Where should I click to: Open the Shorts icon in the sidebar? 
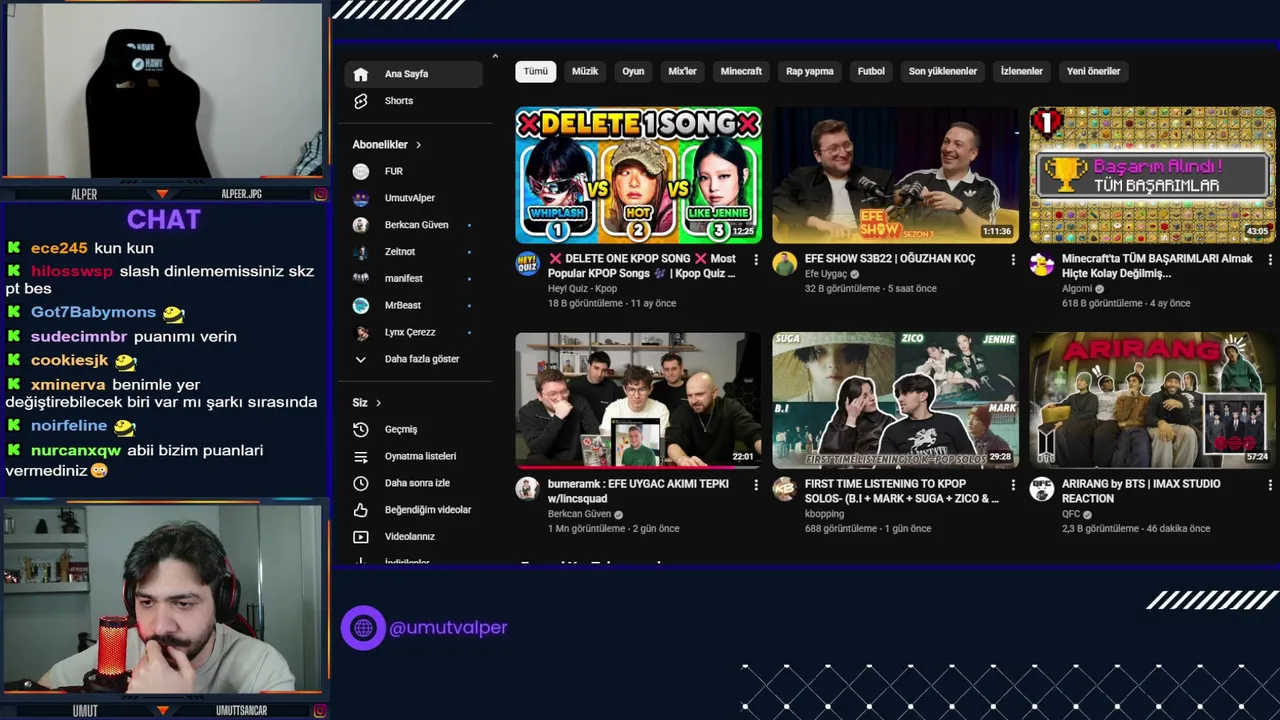point(361,101)
